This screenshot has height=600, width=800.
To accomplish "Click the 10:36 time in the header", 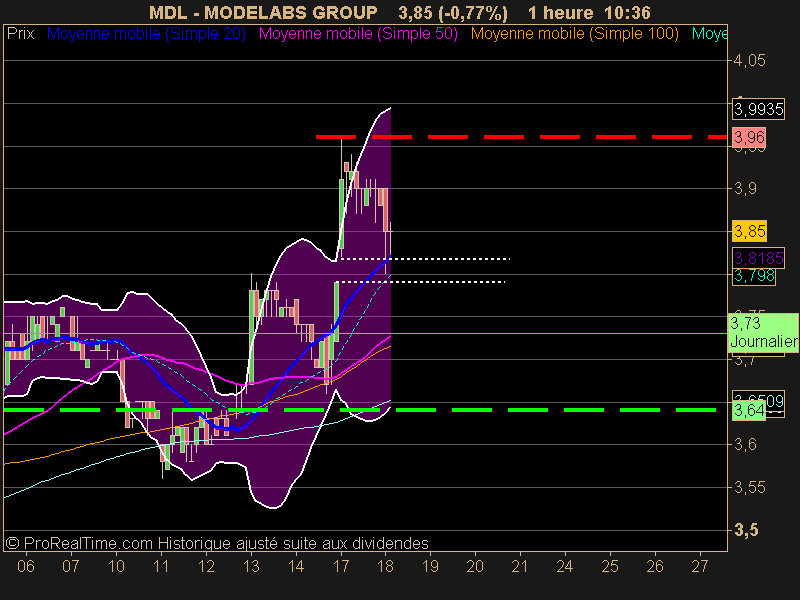I will [x=627, y=12].
